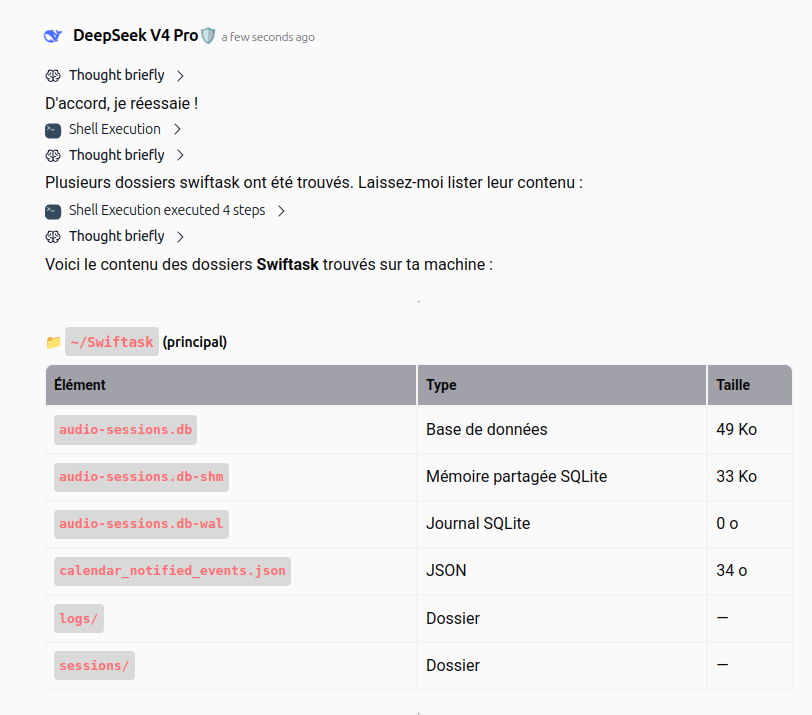Select audio-sessions.db-shm file name
This screenshot has width=812, height=715.
[141, 477]
